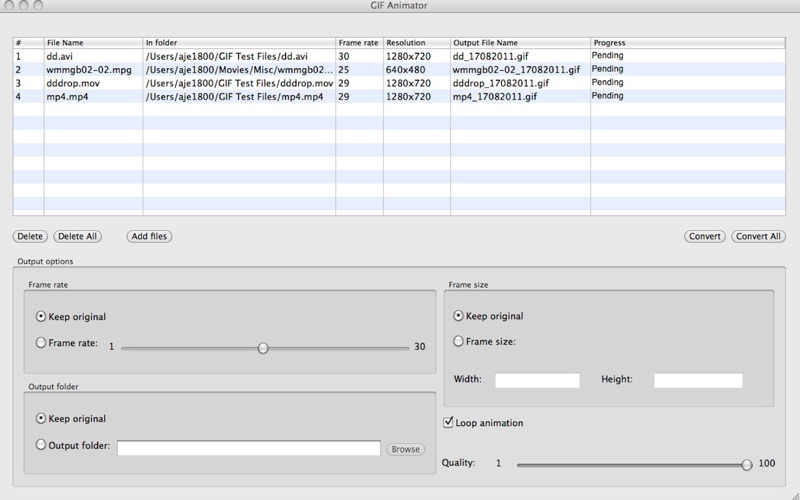Select Keep original output folder radio
This screenshot has height=500, width=800.
pyautogui.click(x=41, y=419)
